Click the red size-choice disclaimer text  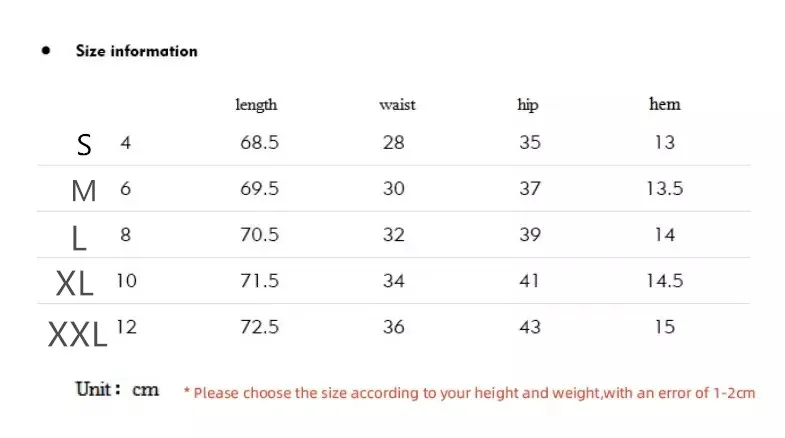(x=469, y=393)
